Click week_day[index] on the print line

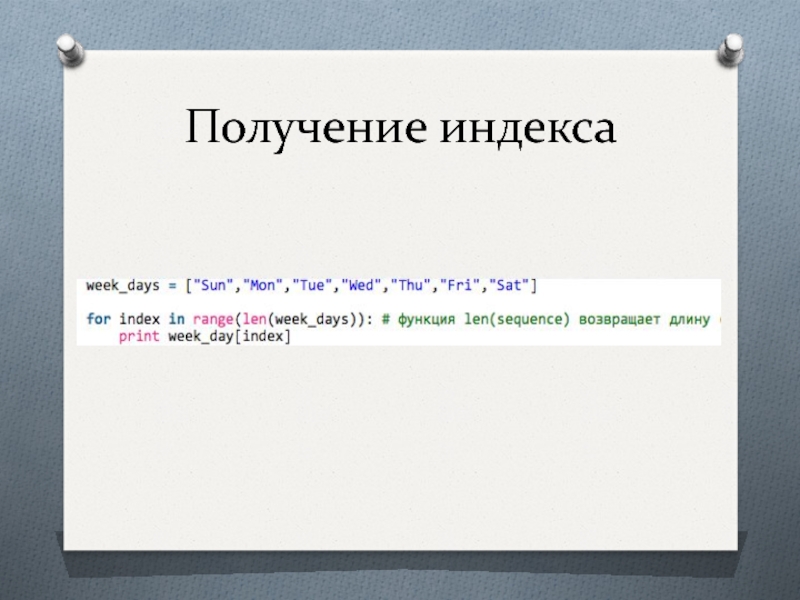click(229, 337)
